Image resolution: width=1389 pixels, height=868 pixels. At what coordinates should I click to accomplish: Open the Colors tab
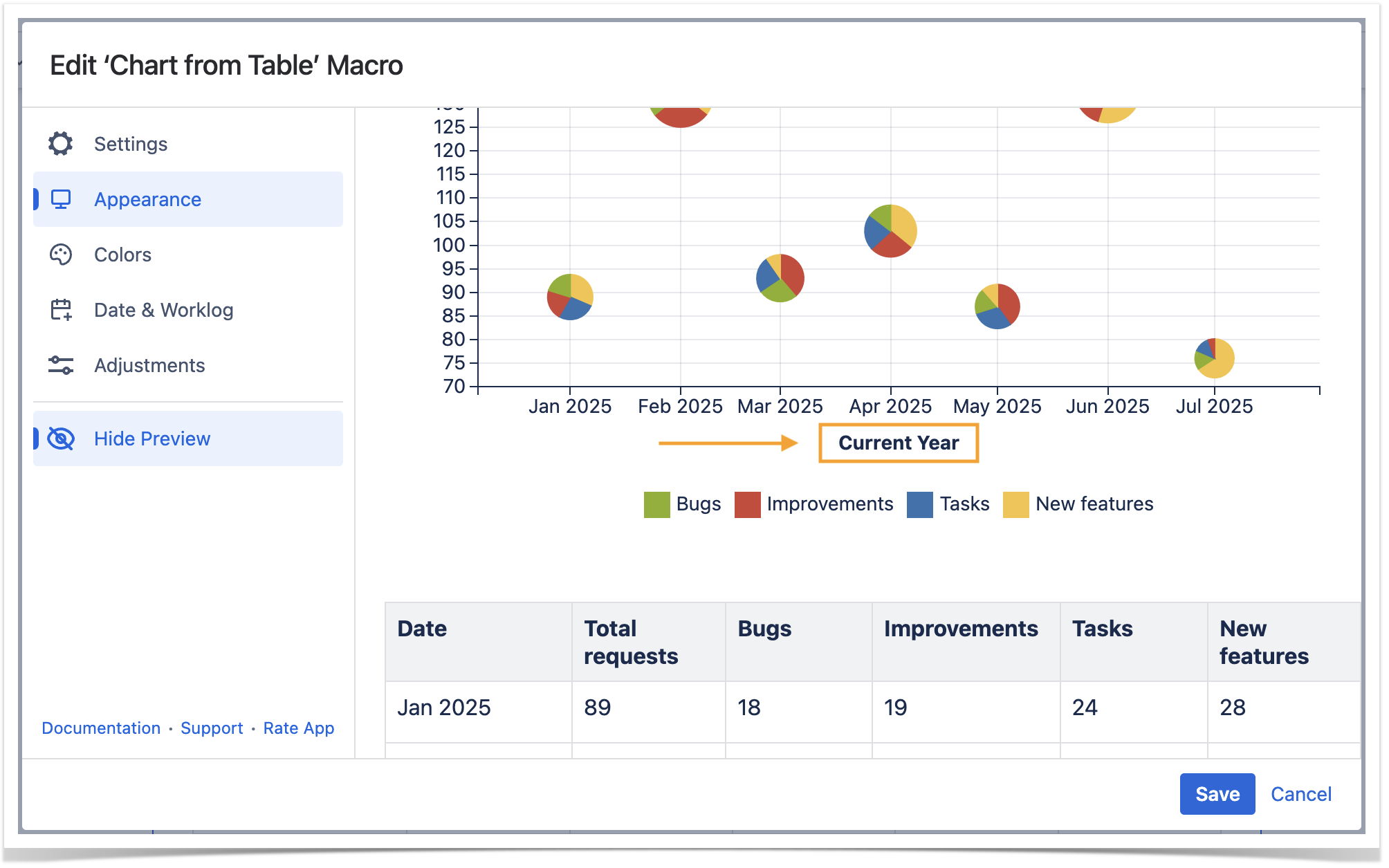(x=122, y=255)
